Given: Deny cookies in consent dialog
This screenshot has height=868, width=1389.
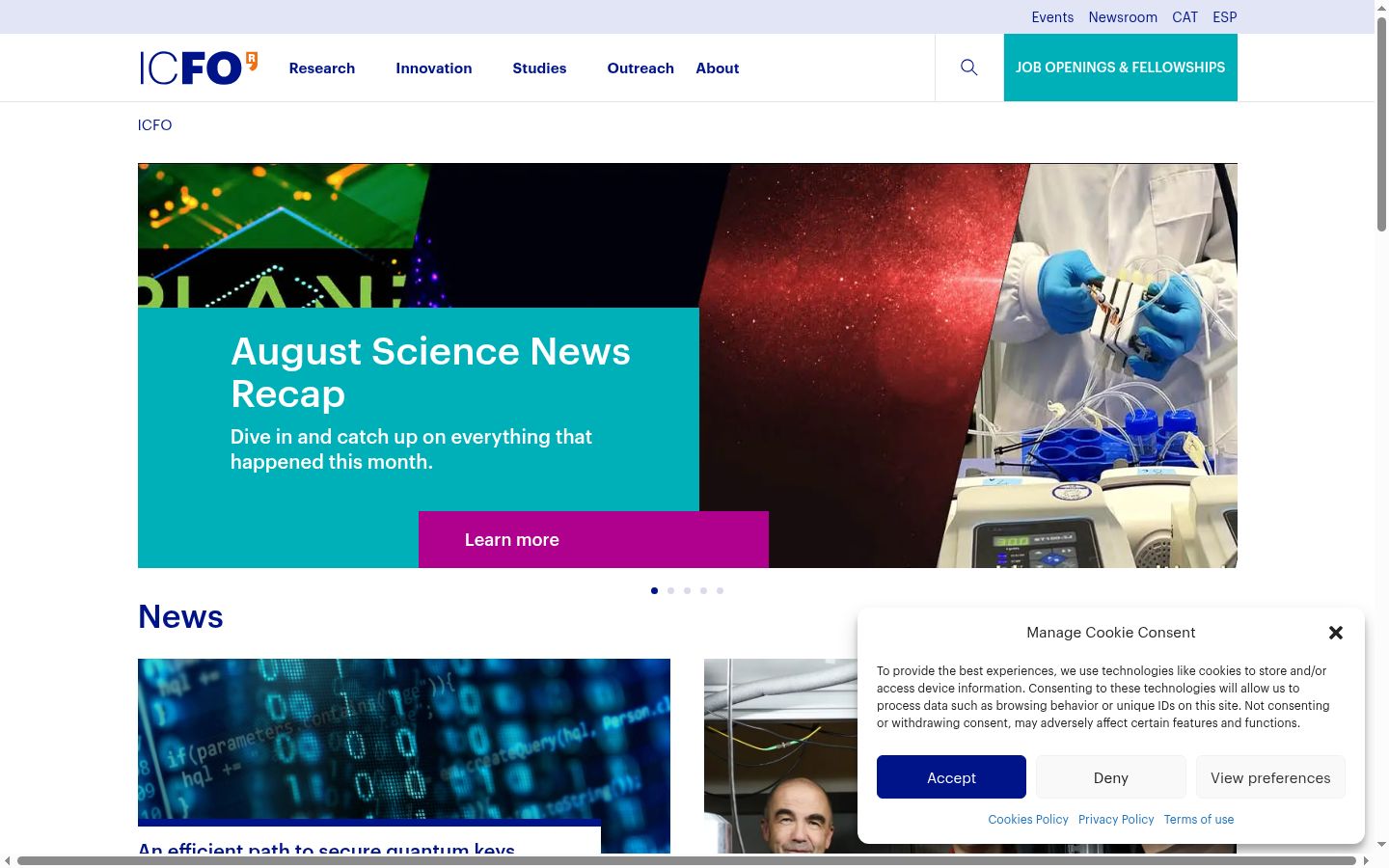Looking at the screenshot, I should click(1111, 777).
